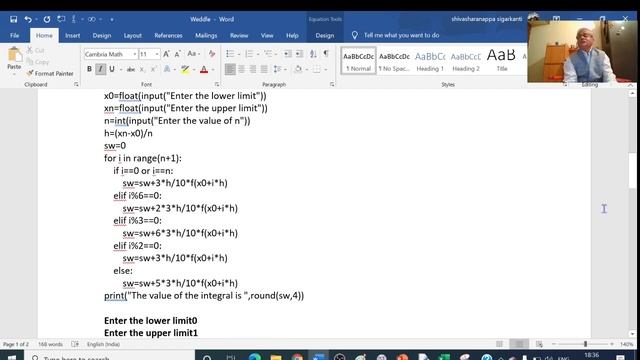
Task: Open the Paste clipboard button
Action: [14, 59]
